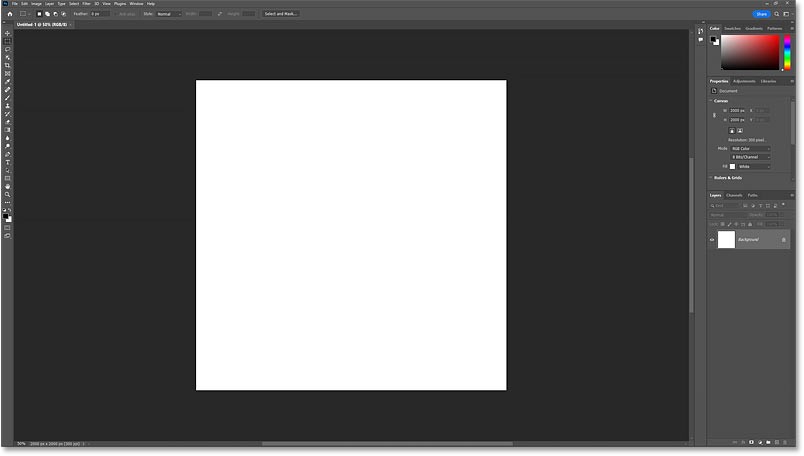Click the Share button

[x=762, y=14]
